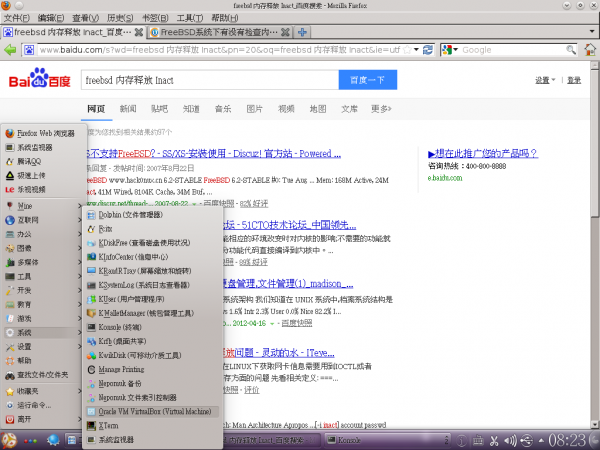This screenshot has width=600, height=450.
Task: Expand the 互联网 category
Action: click(x=44, y=220)
